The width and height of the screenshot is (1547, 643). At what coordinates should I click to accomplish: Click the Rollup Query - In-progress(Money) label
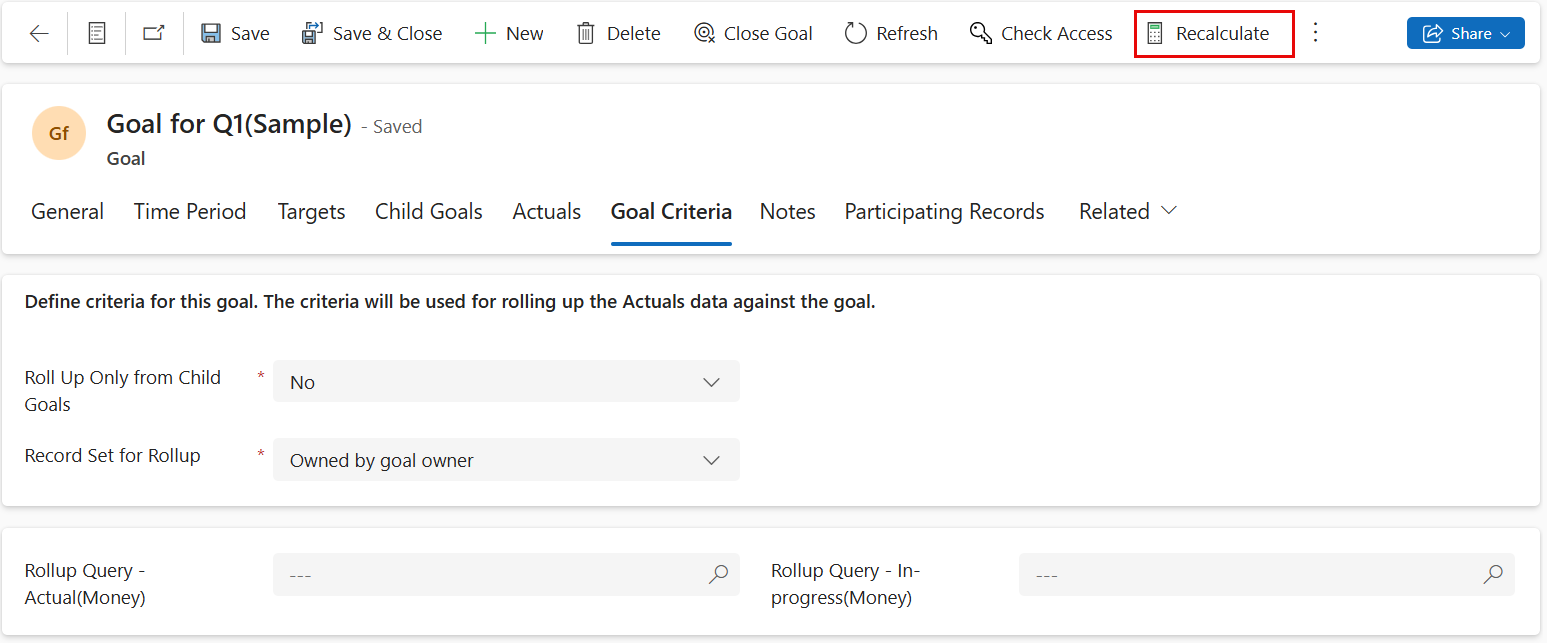(846, 584)
